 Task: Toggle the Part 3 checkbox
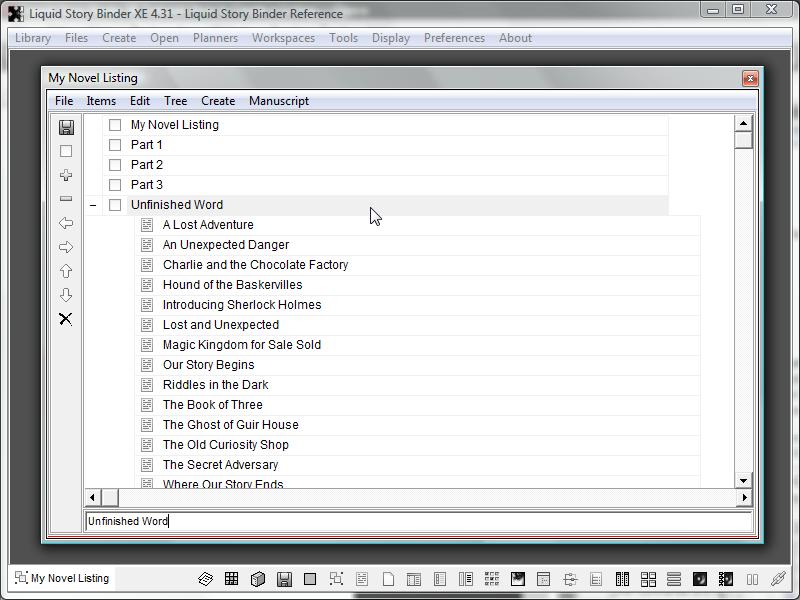pyautogui.click(x=115, y=185)
